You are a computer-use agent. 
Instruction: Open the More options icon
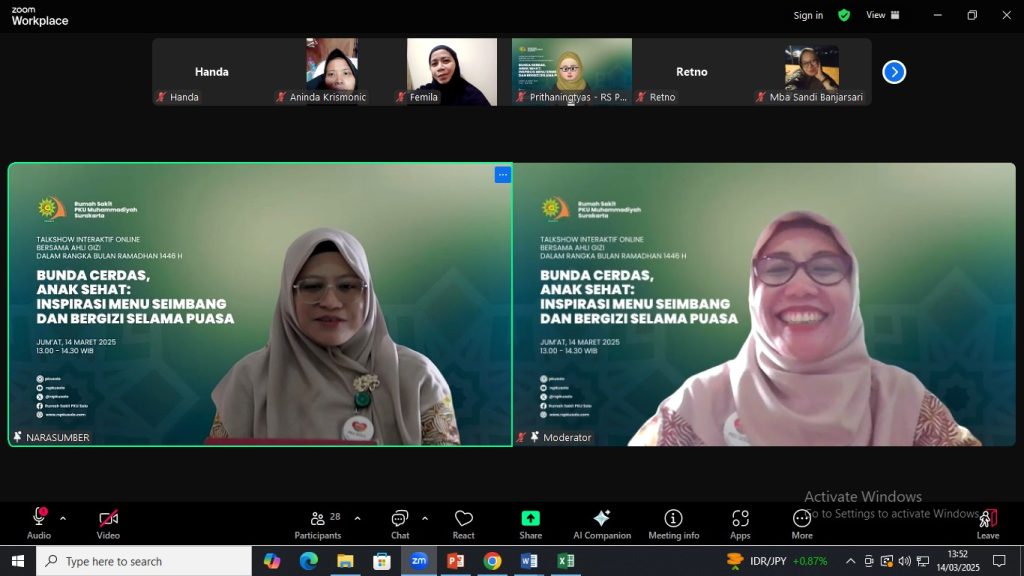[x=801, y=518]
